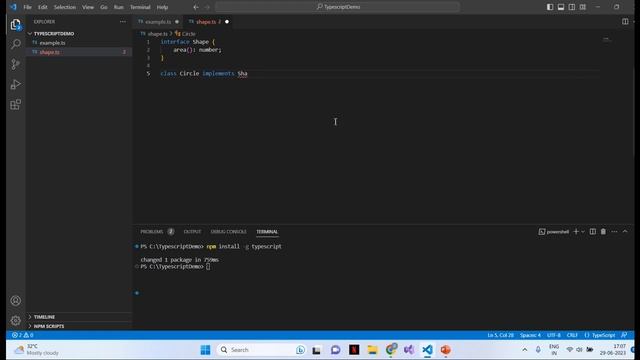
Task: Click errors and warnings status indicator
Action: [23, 335]
